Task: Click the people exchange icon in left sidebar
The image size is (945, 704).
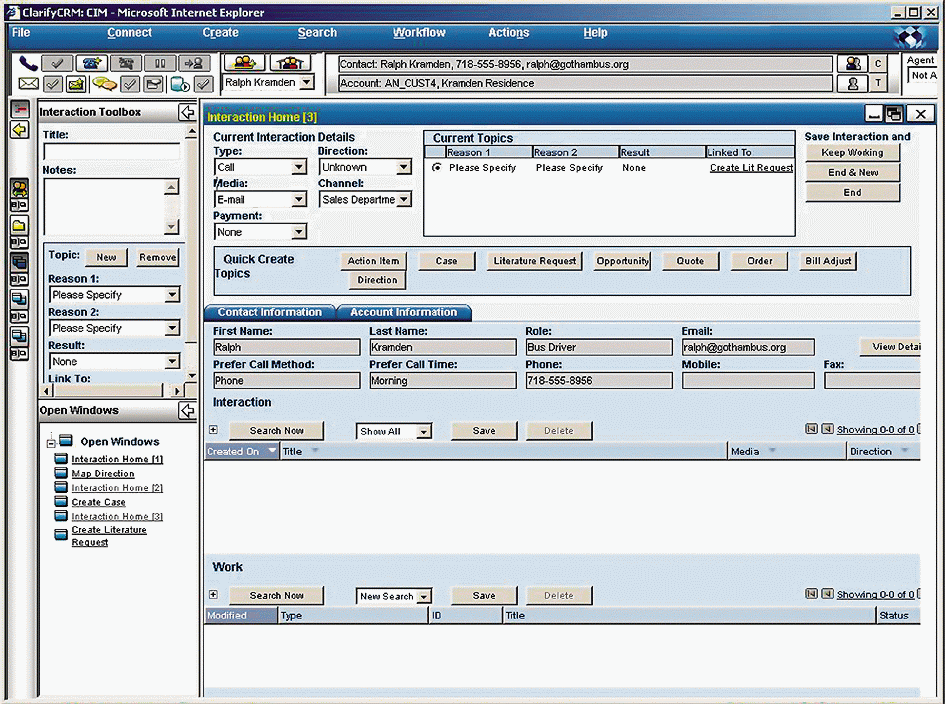Action: click(19, 189)
